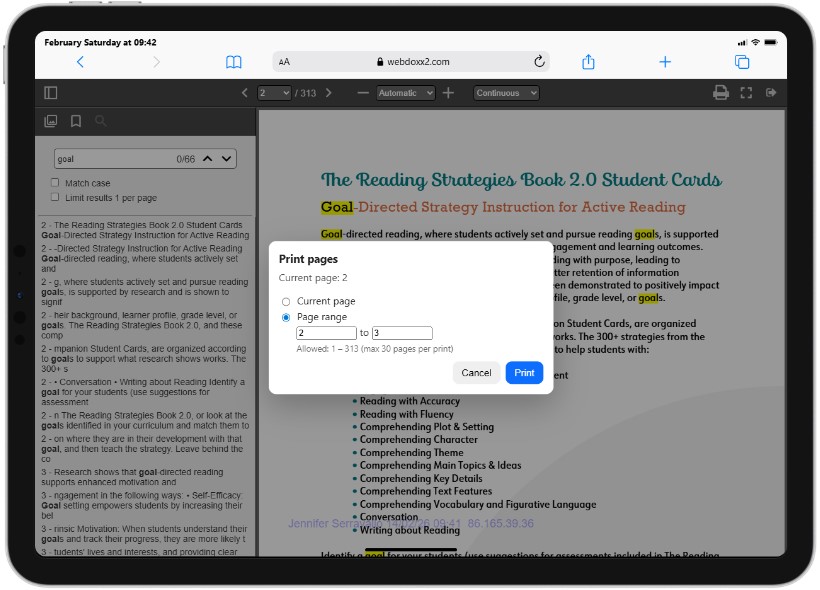Screen dimensions: 820x590
Task: Expand the Continuous view mode dropdown
Action: 506,93
